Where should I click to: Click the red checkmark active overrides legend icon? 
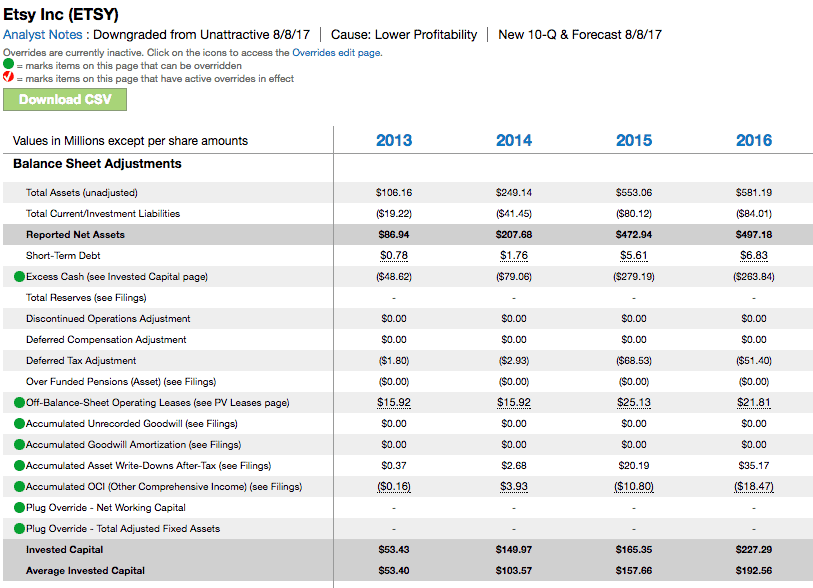tap(8, 77)
